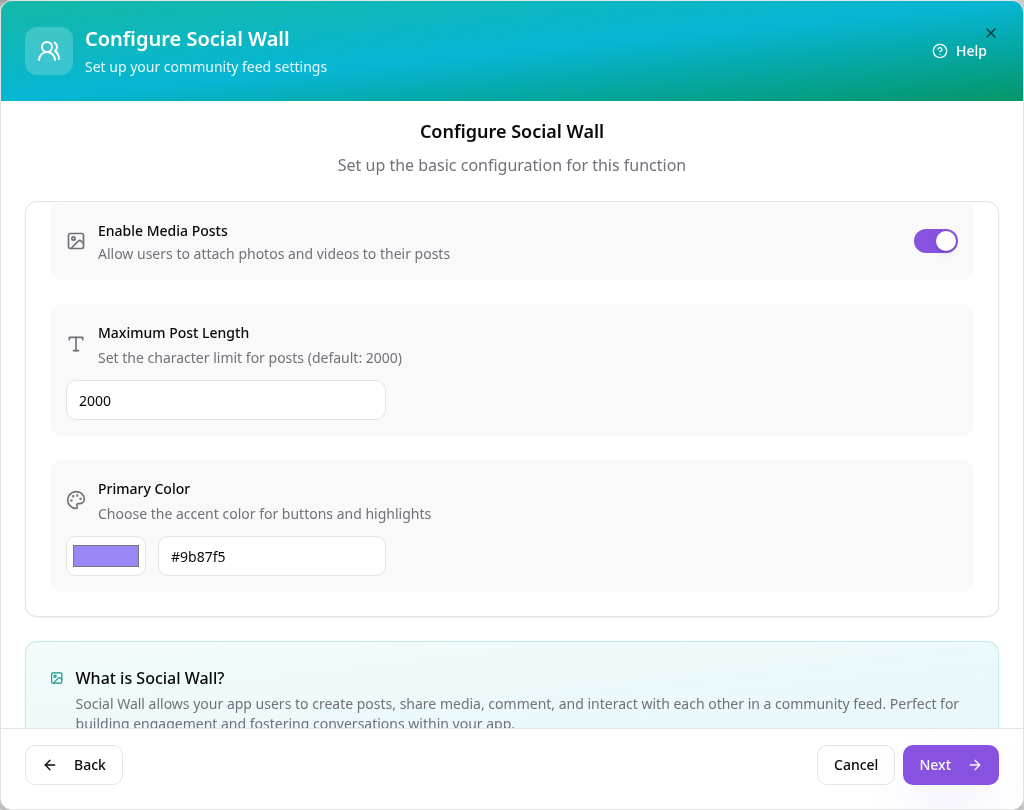Screen dimensions: 1024x810
Task: Click the palette icon beside Primary Color
Action: tap(76, 500)
